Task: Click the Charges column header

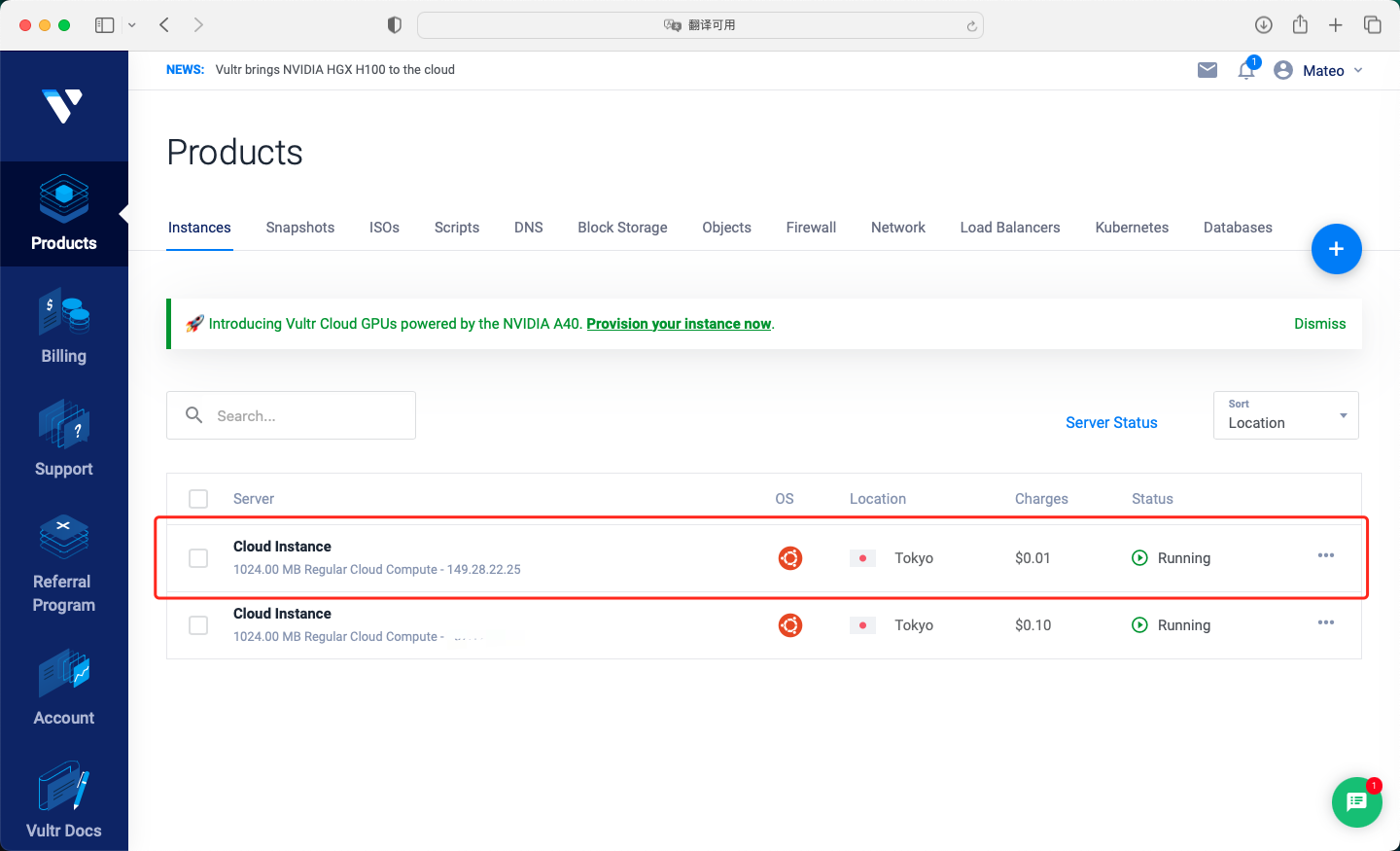Action: click(x=1041, y=499)
